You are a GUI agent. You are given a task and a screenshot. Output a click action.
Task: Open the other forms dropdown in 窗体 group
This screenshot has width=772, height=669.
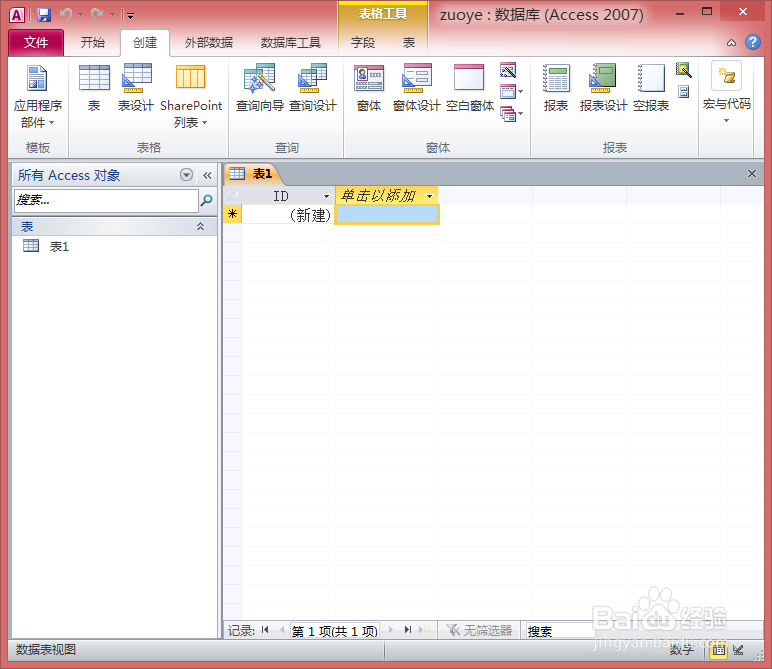click(x=511, y=114)
